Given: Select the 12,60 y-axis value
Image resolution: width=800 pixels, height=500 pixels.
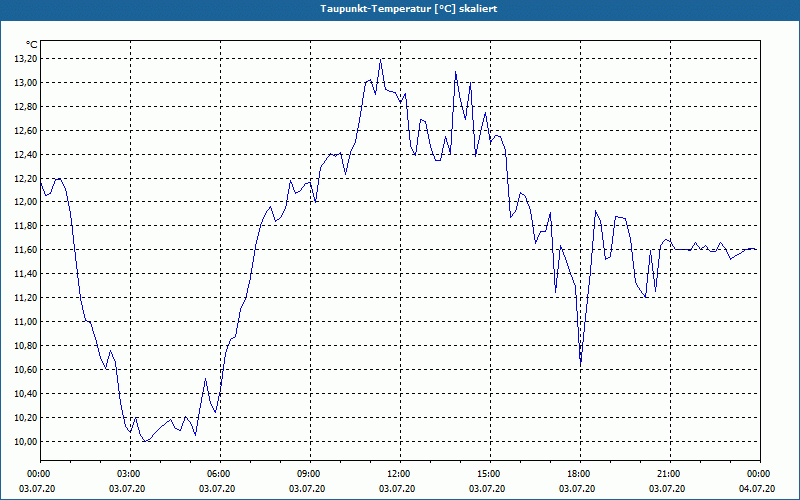Looking at the screenshot, I should click(x=26, y=131).
